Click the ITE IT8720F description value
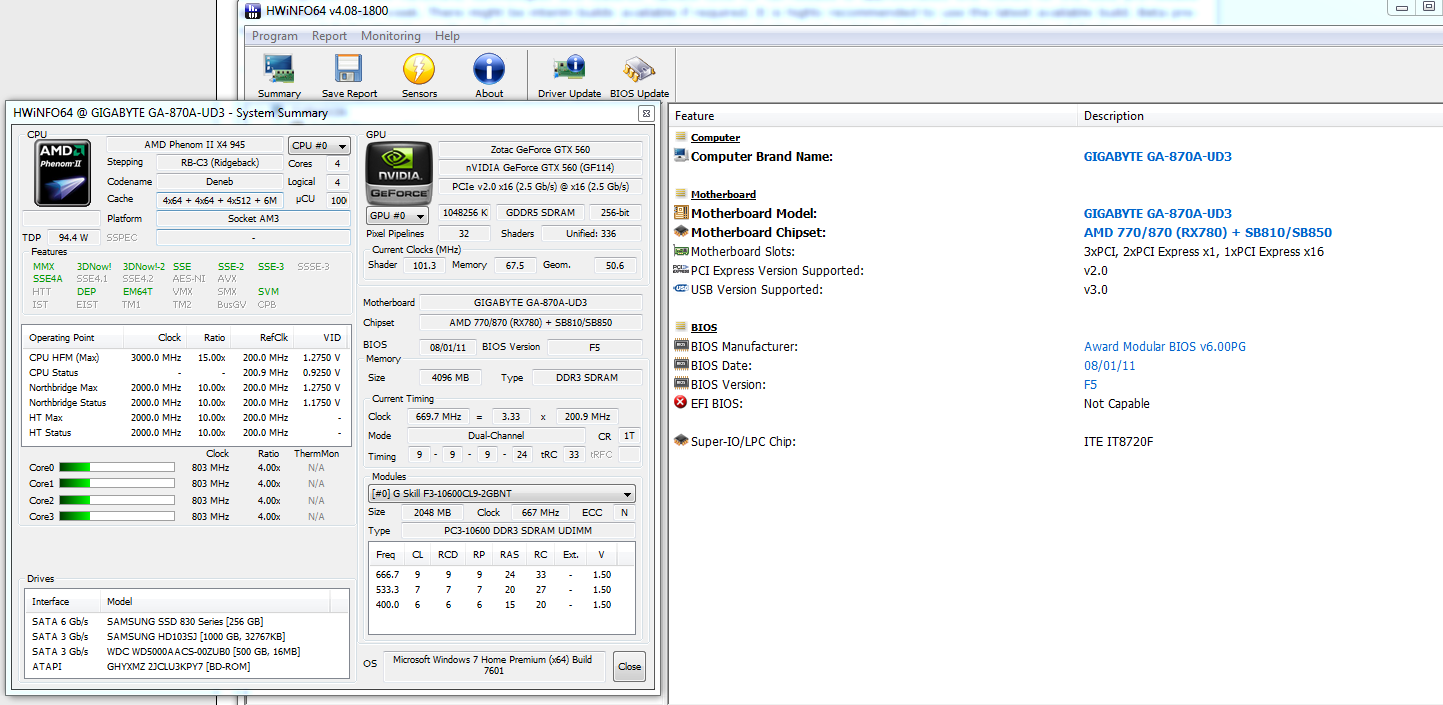The width and height of the screenshot is (1443, 705). click(x=1118, y=442)
